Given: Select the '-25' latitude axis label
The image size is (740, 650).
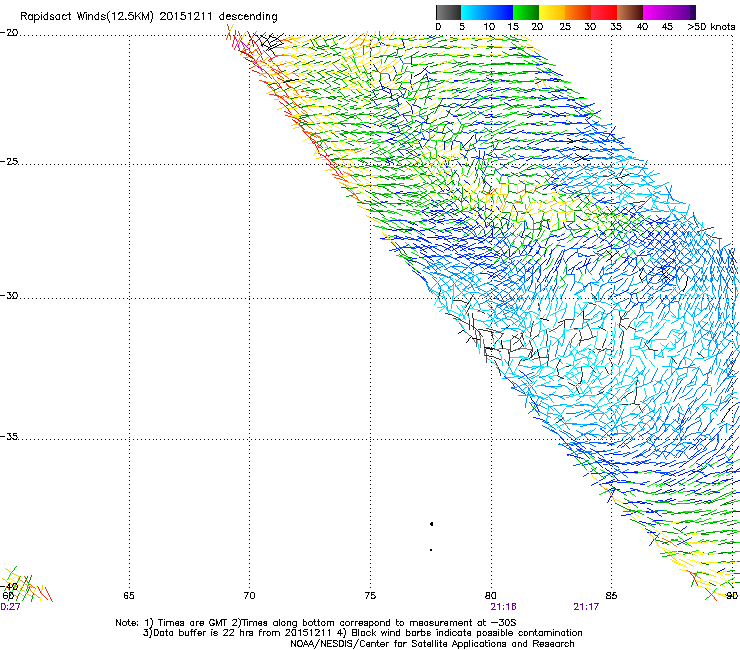Looking at the screenshot, I should pyautogui.click(x=9, y=161).
